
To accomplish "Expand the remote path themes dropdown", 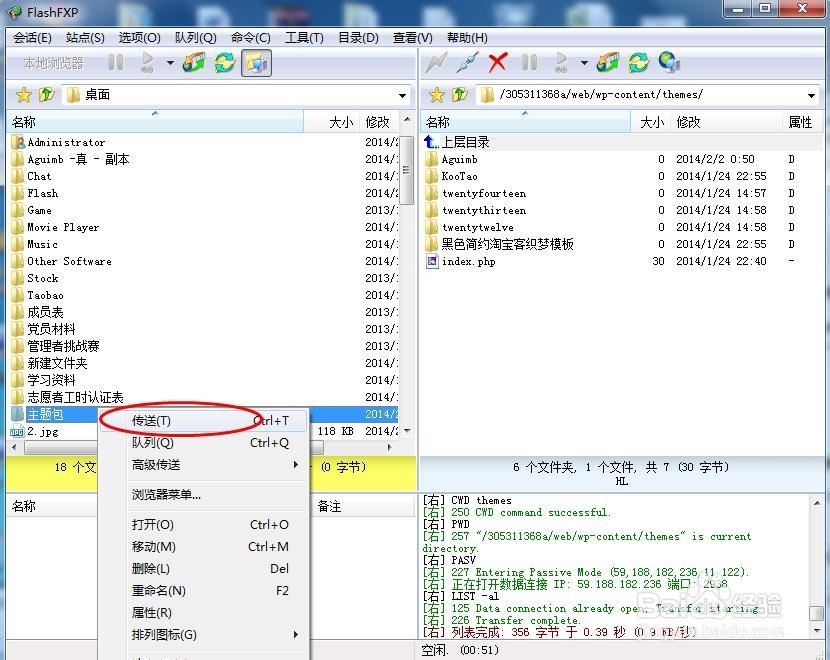I will coord(811,96).
